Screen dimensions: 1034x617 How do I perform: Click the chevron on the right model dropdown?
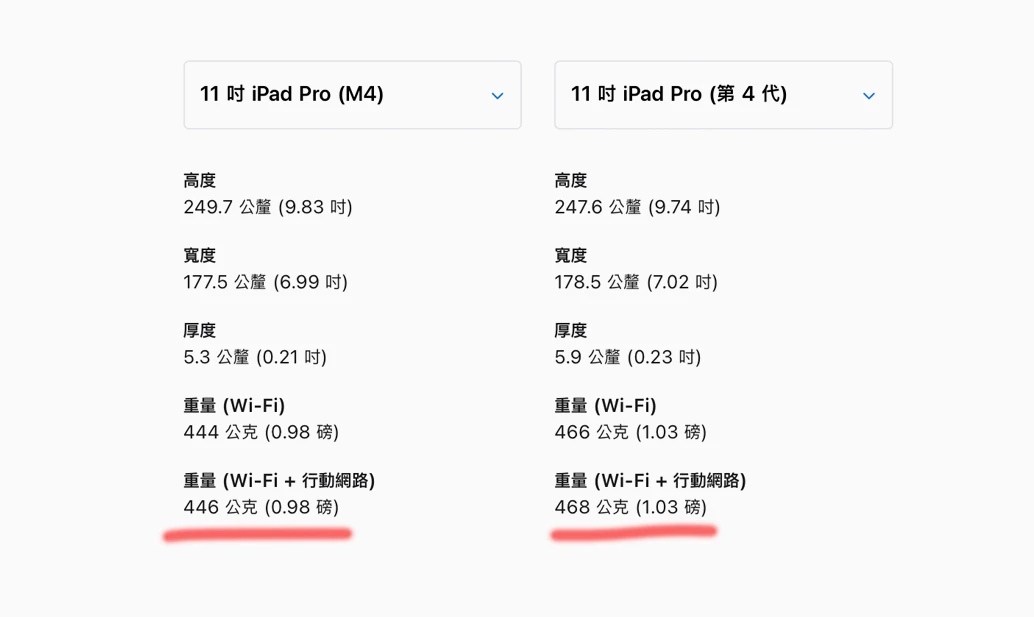click(x=869, y=95)
